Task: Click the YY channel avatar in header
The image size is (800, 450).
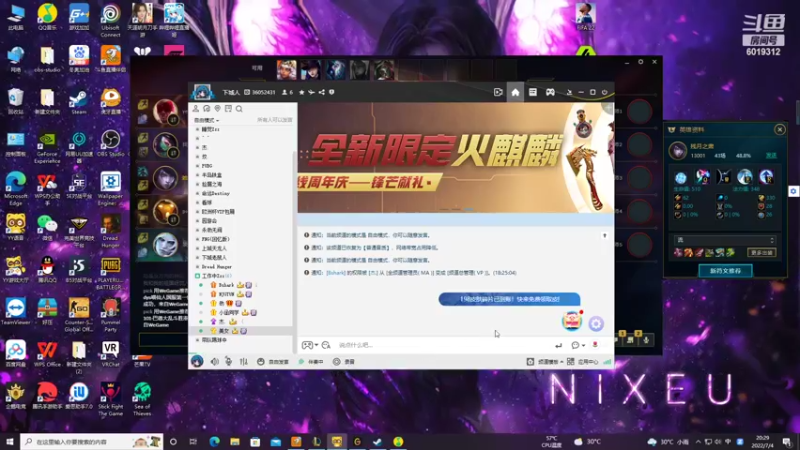Action: coord(203,92)
